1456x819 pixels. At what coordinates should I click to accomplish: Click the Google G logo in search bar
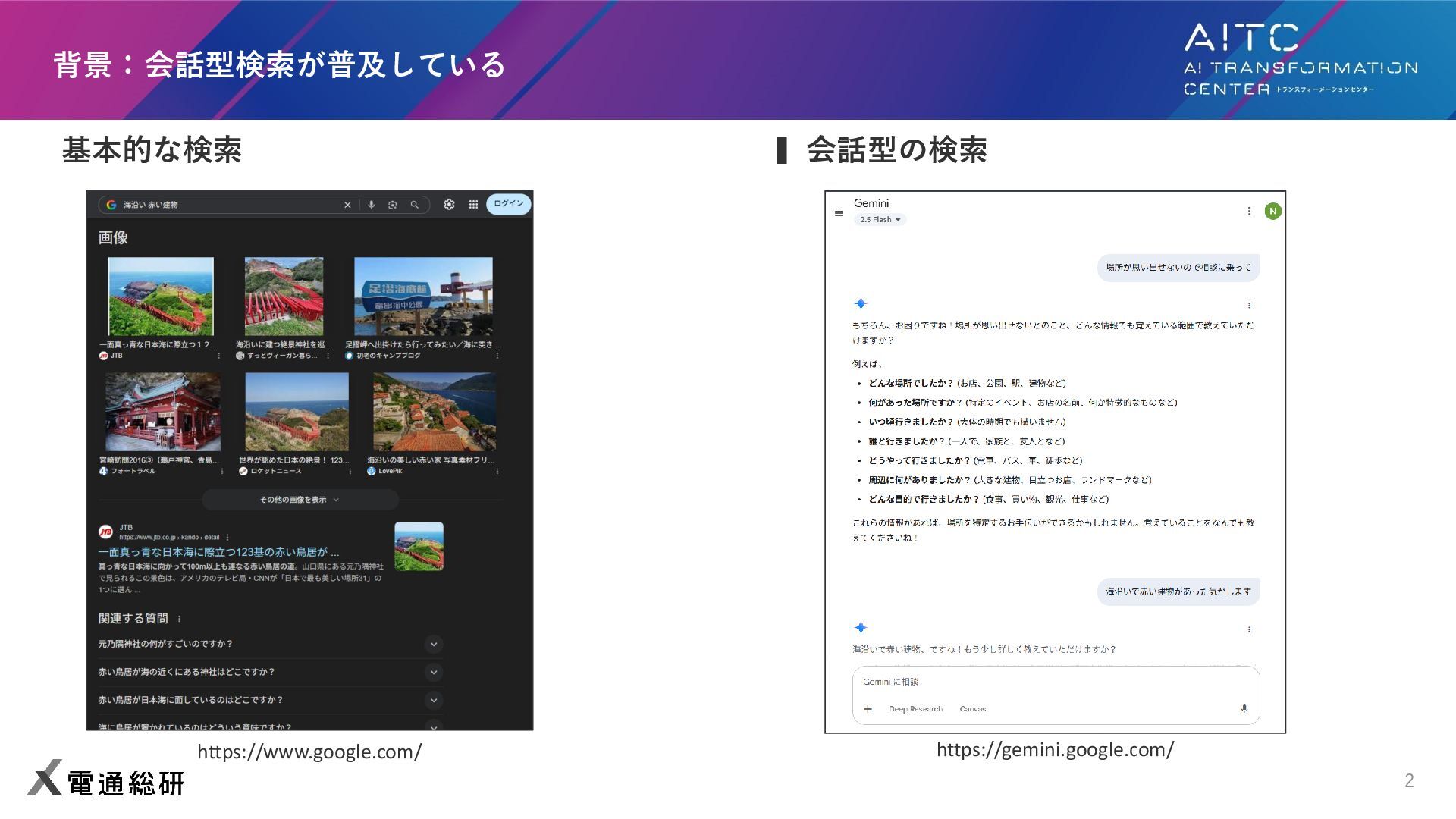click(x=111, y=205)
